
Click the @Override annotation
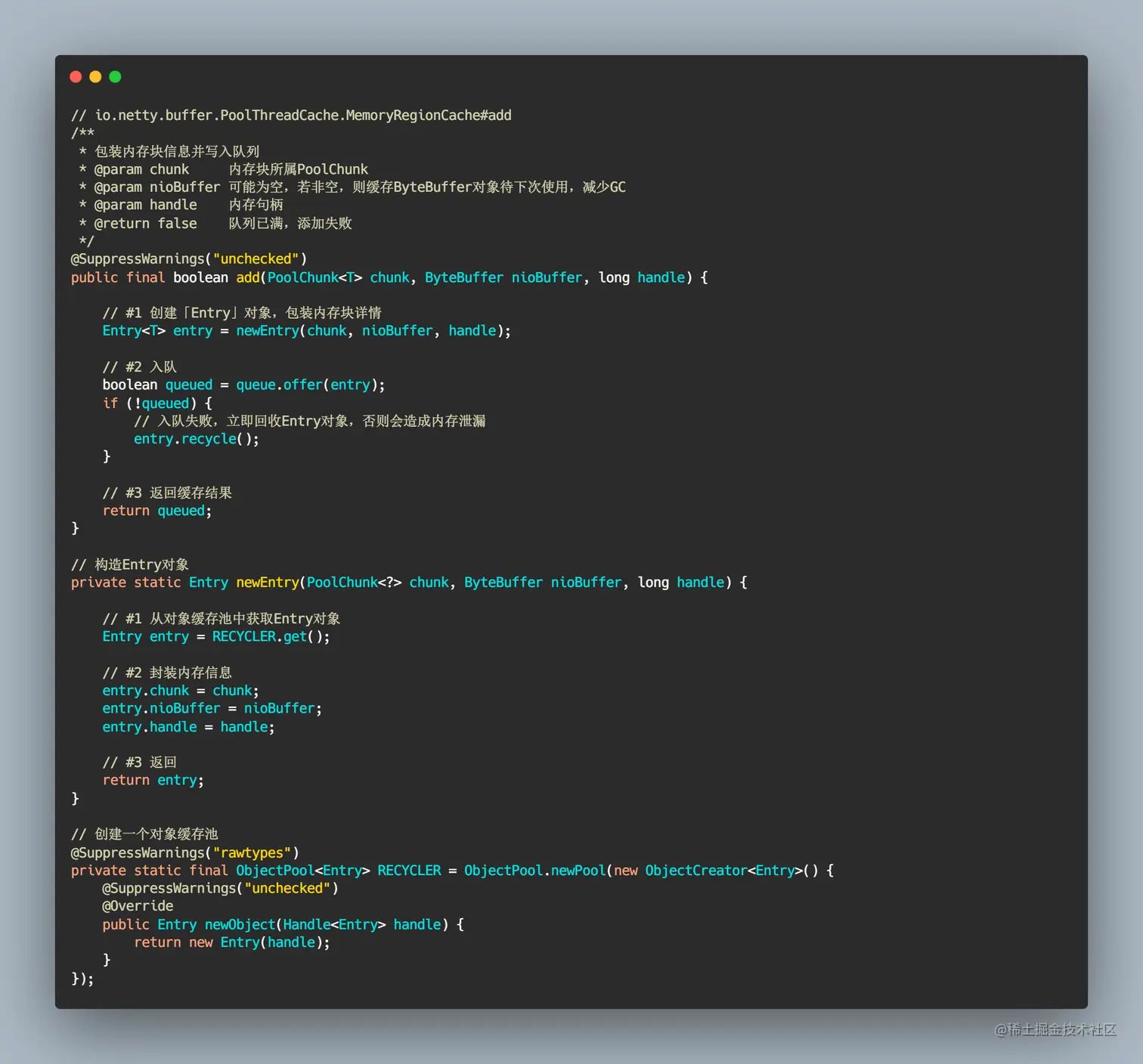(x=138, y=905)
